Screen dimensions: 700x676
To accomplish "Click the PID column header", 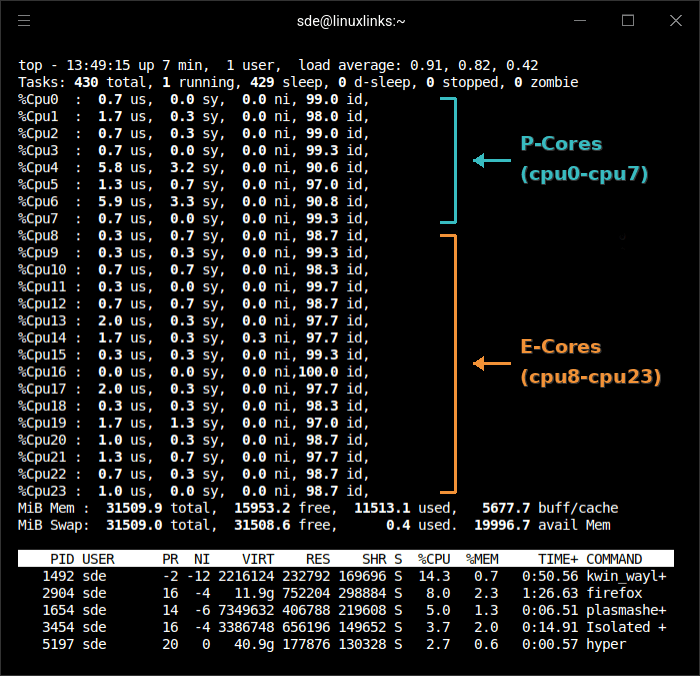I will pyautogui.click(x=62, y=559).
